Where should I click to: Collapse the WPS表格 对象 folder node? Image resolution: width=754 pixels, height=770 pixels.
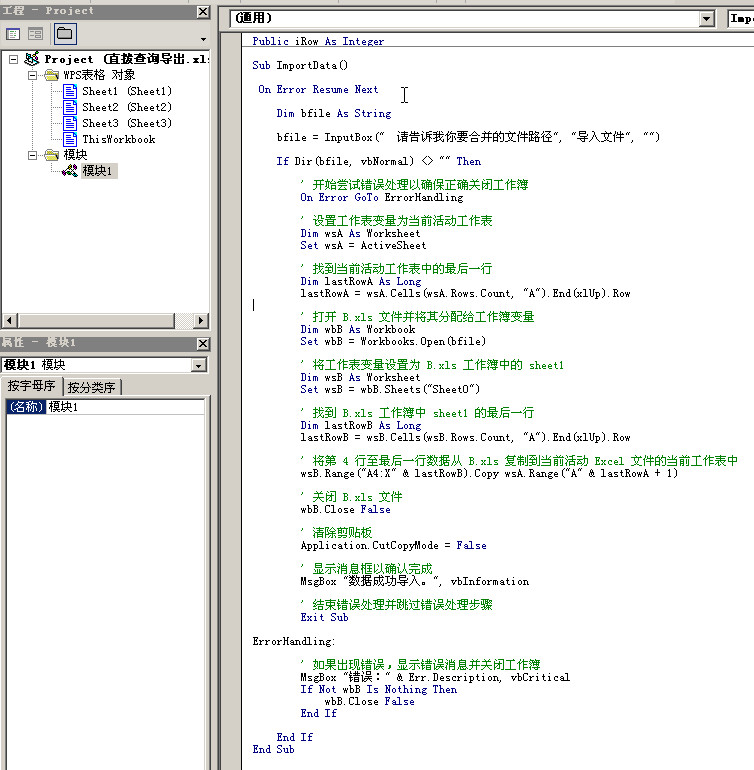point(32,75)
